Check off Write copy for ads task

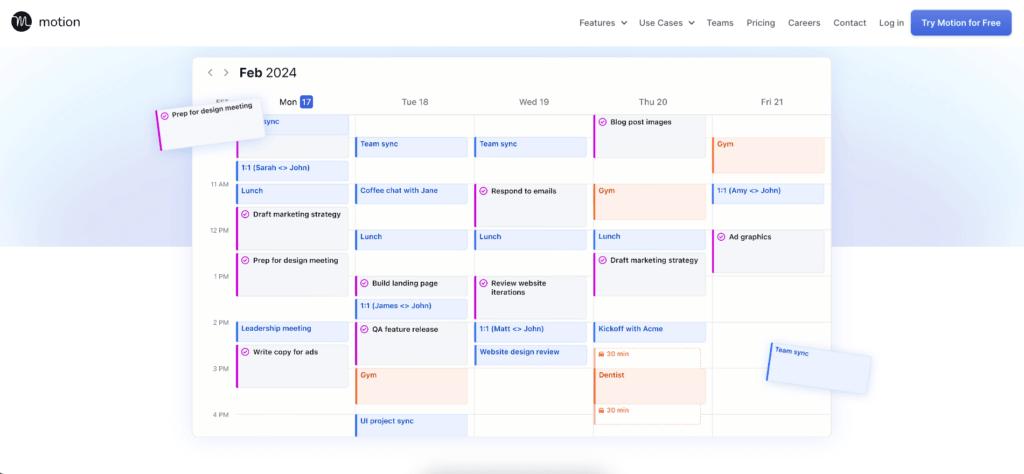click(246, 352)
